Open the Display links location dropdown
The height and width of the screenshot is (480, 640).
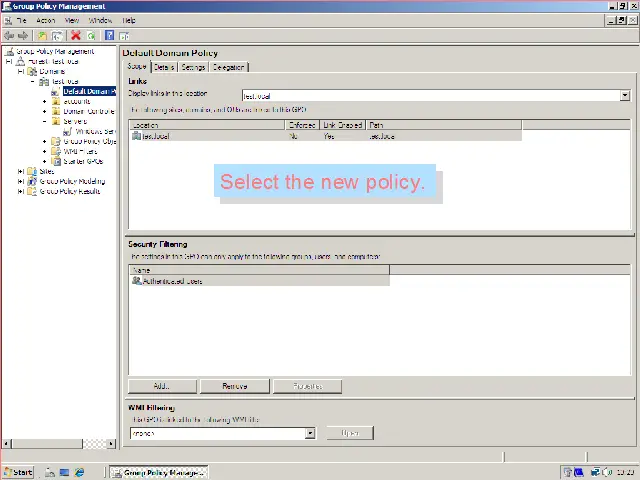click(625, 96)
